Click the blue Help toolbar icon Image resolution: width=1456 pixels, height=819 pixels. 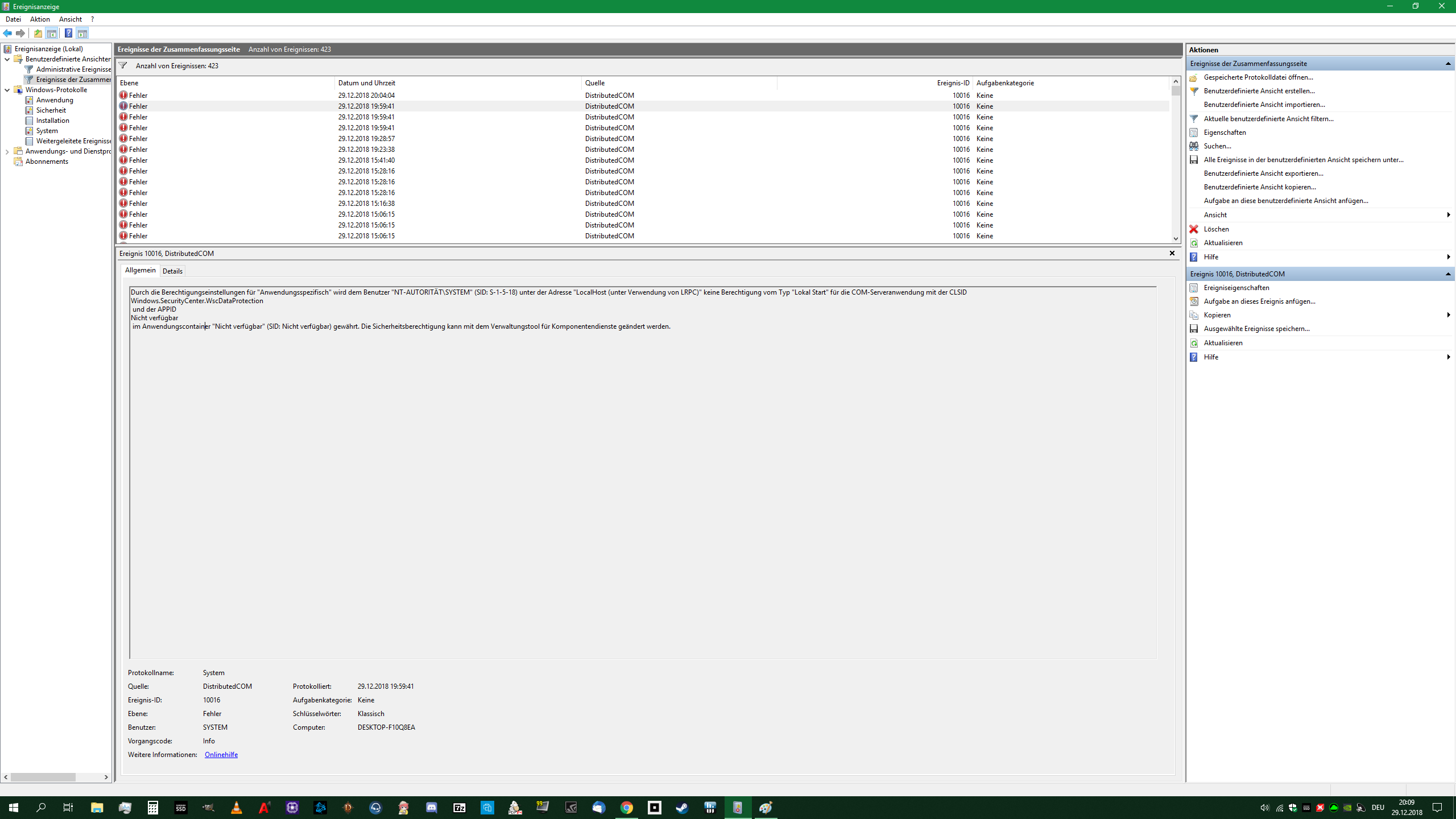tap(68, 33)
